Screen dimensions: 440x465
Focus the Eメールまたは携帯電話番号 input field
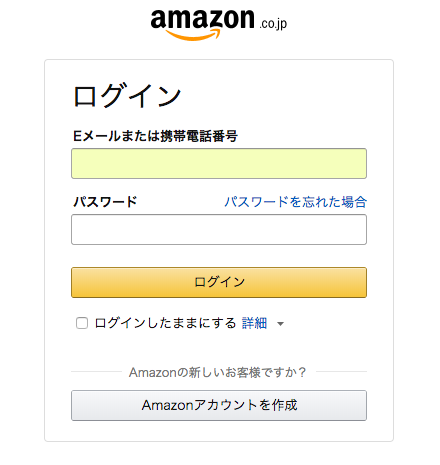tap(219, 164)
